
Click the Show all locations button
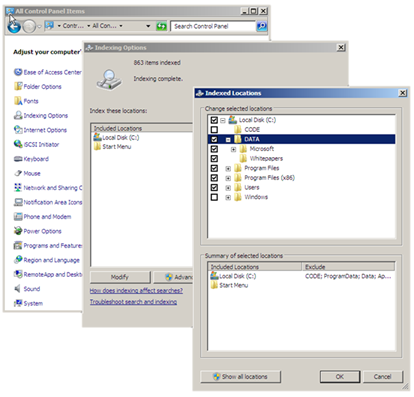click(x=241, y=377)
